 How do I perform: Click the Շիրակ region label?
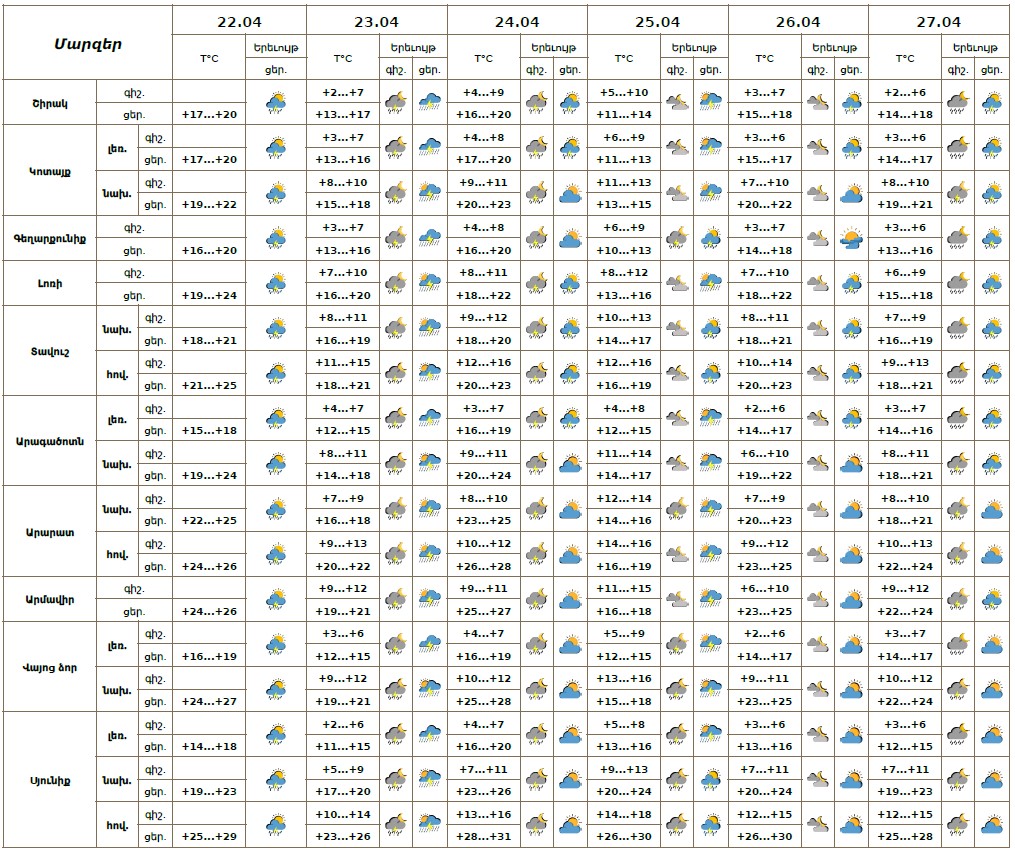point(48,102)
